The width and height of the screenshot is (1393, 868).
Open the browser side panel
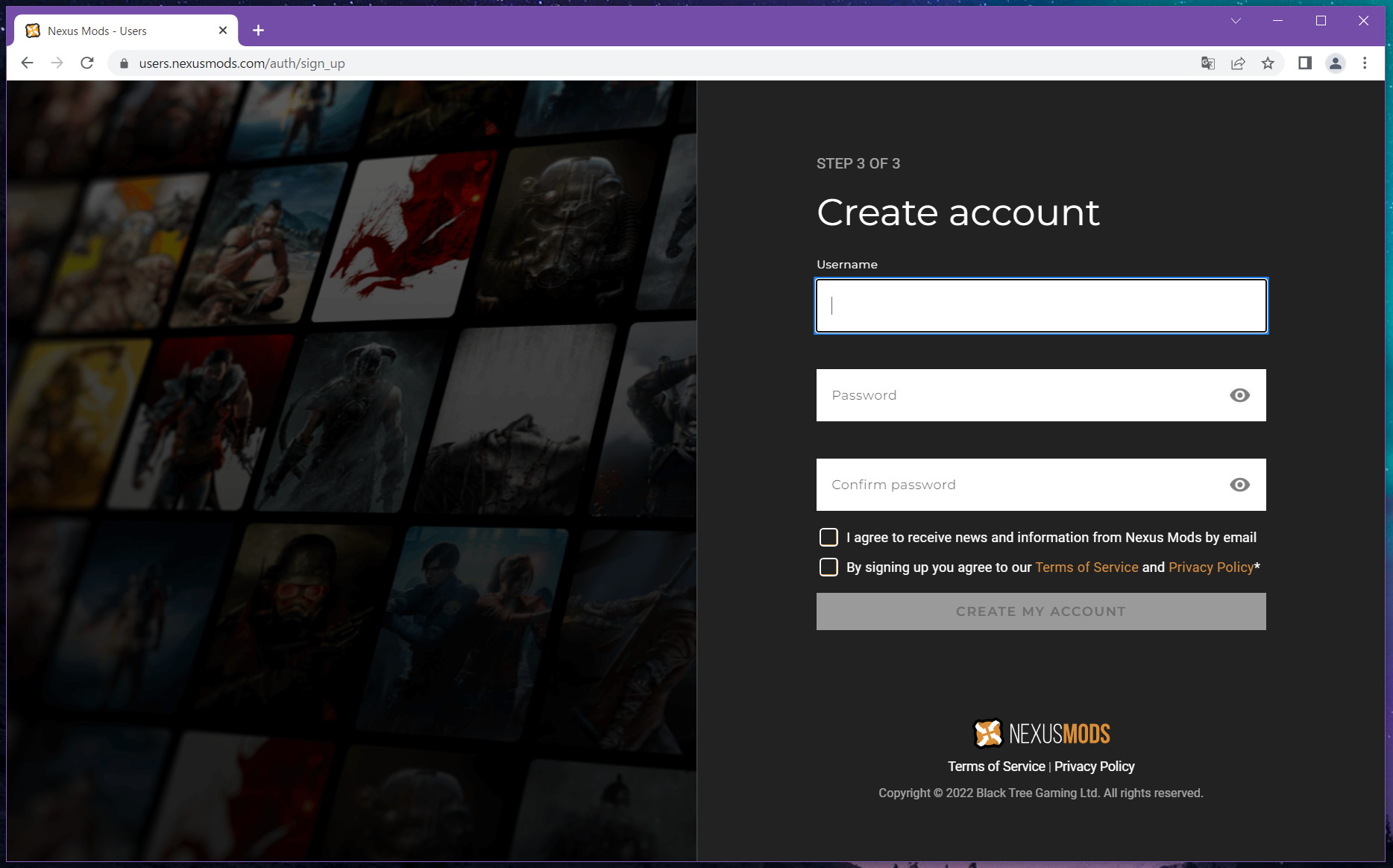[1305, 63]
